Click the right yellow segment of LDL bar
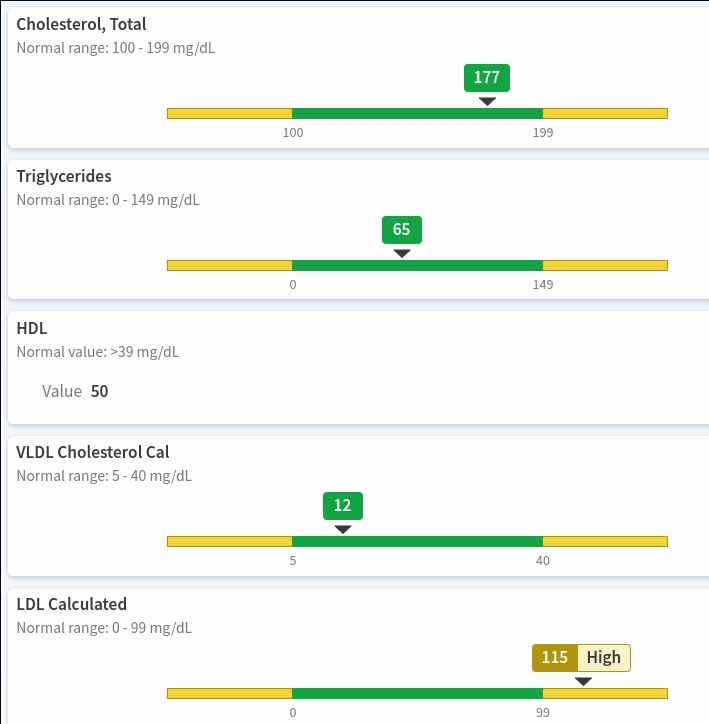The image size is (709, 724). tap(605, 693)
